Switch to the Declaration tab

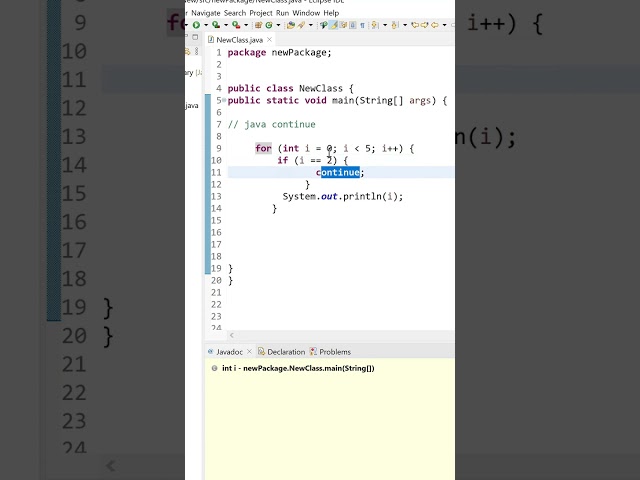pos(286,352)
